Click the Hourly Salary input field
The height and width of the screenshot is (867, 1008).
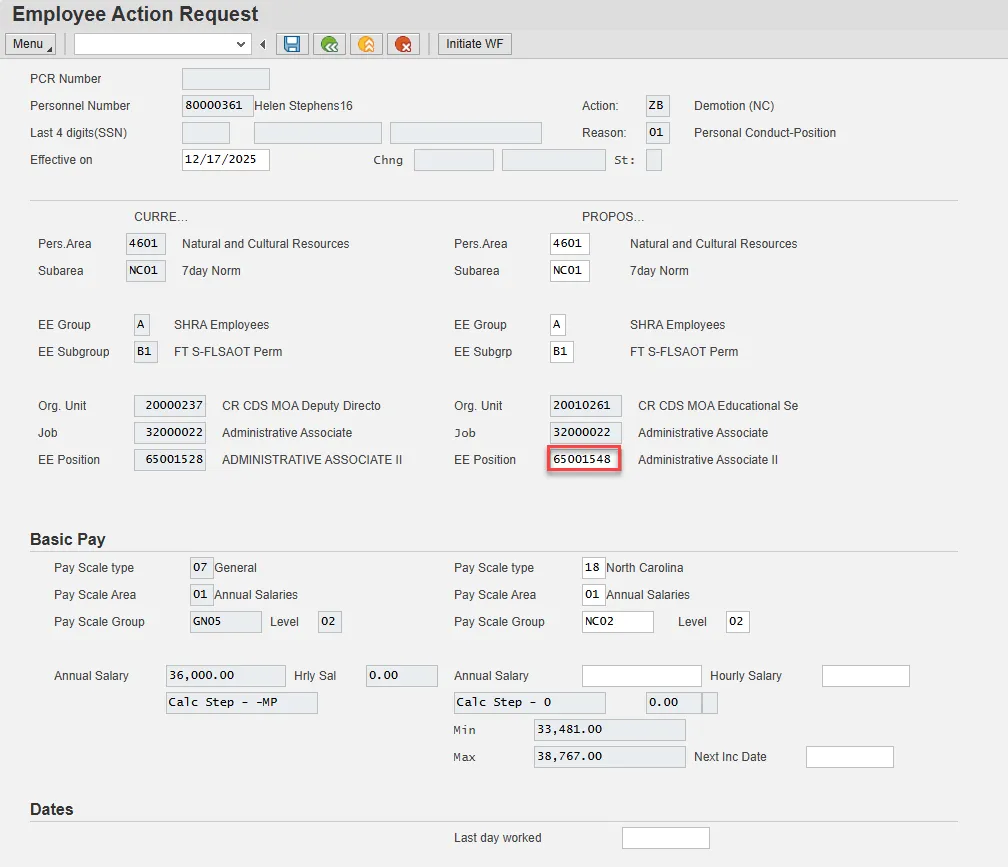[x=865, y=676]
